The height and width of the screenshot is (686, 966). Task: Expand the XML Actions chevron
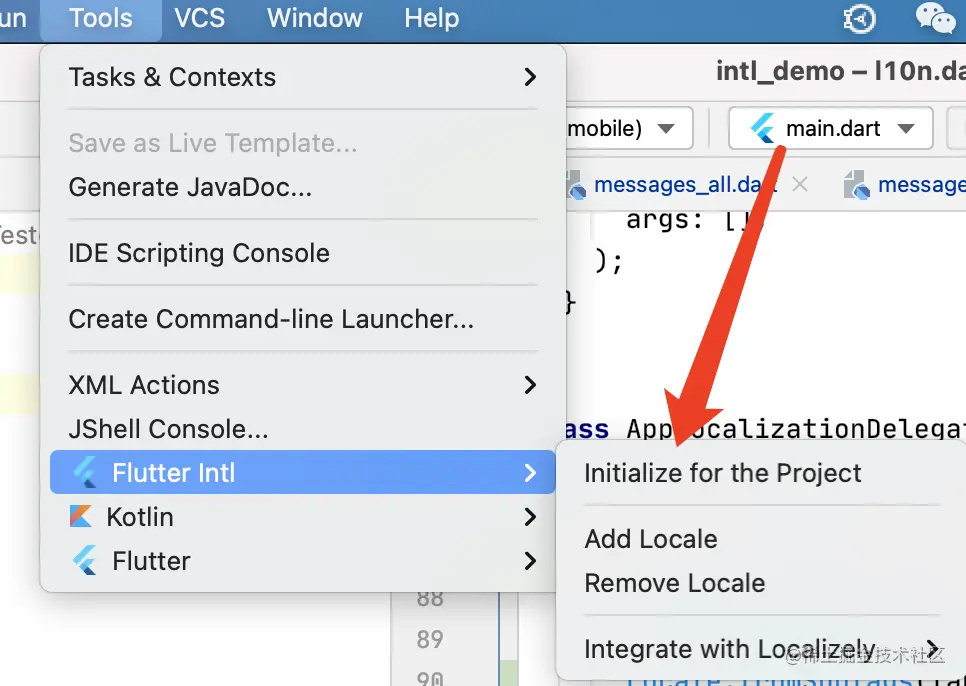[530, 385]
